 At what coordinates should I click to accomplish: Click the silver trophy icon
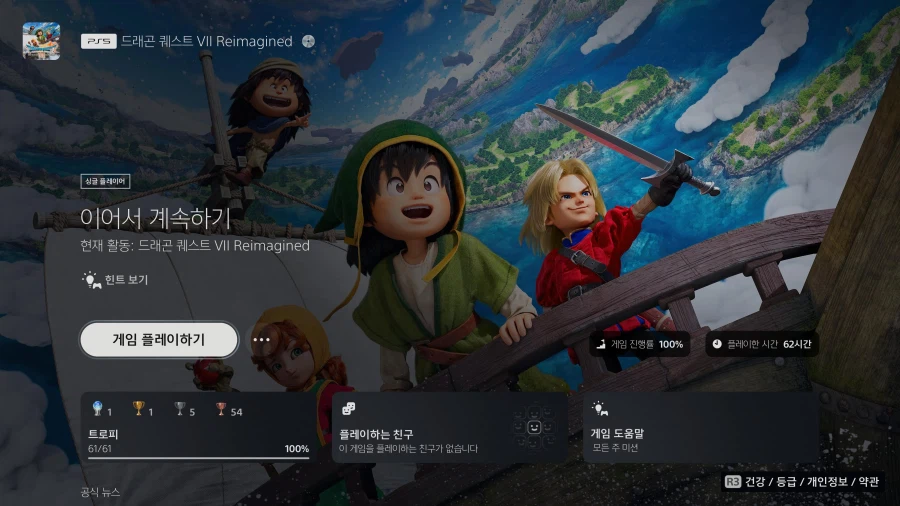coord(180,411)
